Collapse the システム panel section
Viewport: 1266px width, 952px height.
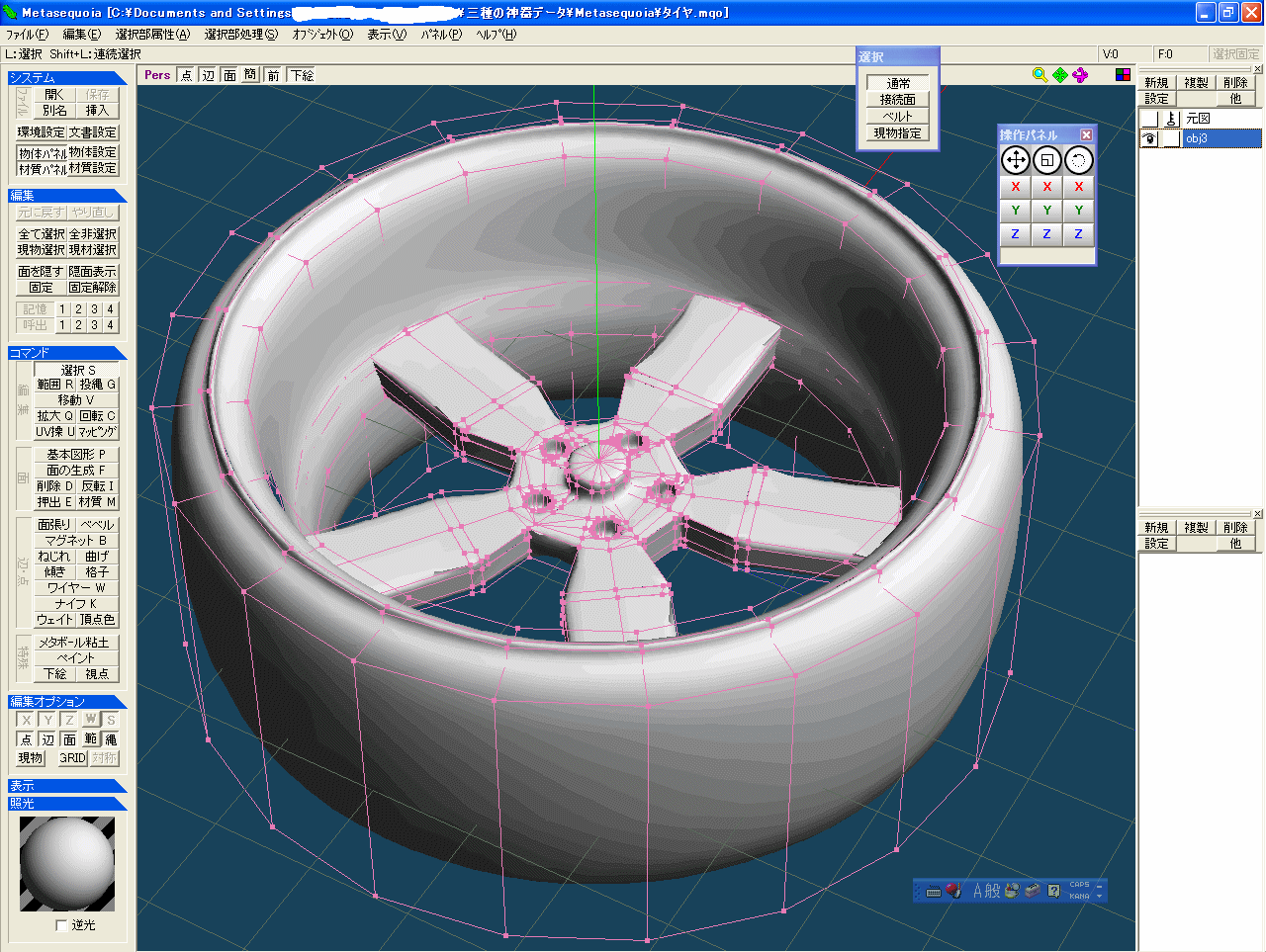coord(65,78)
